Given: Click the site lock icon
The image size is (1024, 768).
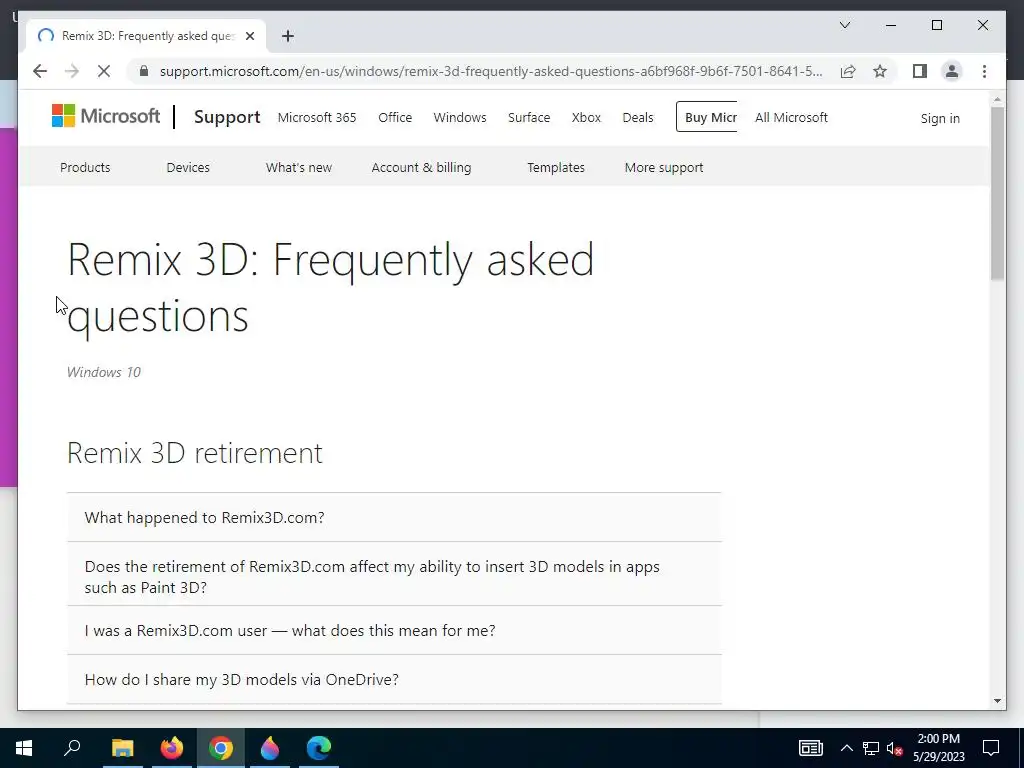Looking at the screenshot, I should [x=144, y=71].
